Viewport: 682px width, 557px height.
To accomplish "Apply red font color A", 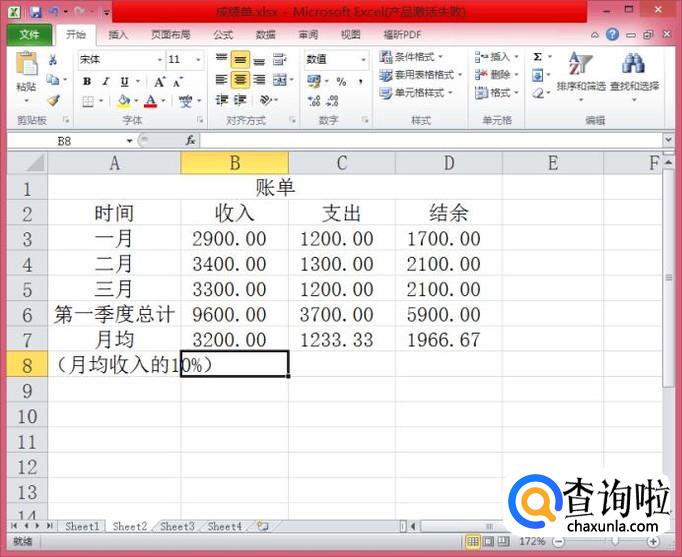I will [x=150, y=101].
